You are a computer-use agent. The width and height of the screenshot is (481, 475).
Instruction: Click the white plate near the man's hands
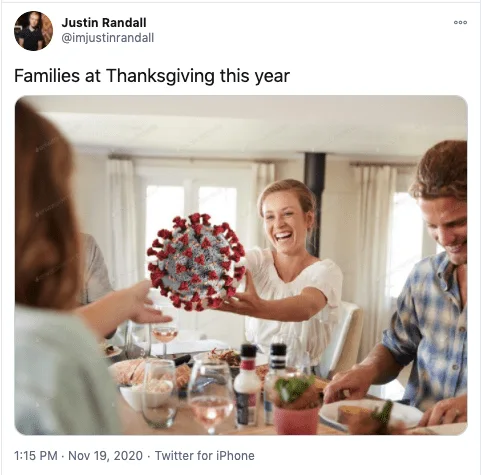tap(370, 415)
